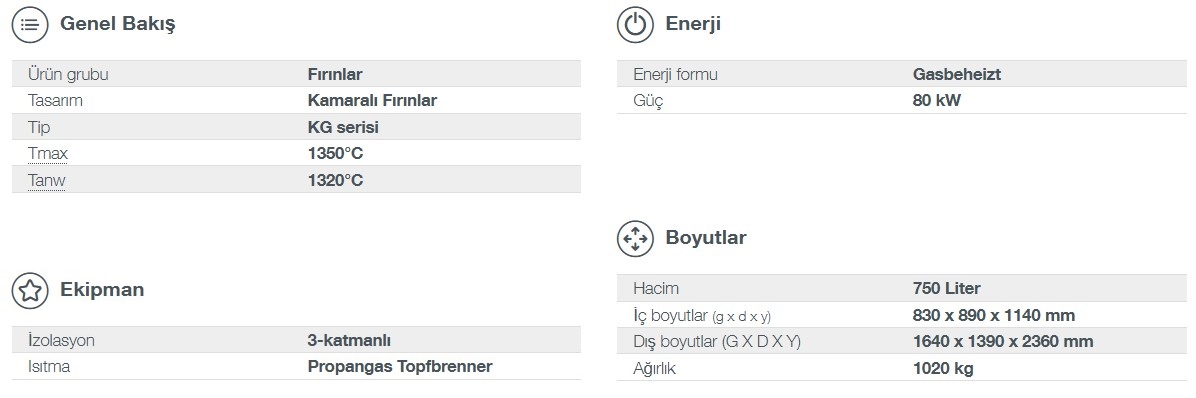1196x398 pixels.
Task: Click the 750 Liter volume value
Action: point(947,289)
